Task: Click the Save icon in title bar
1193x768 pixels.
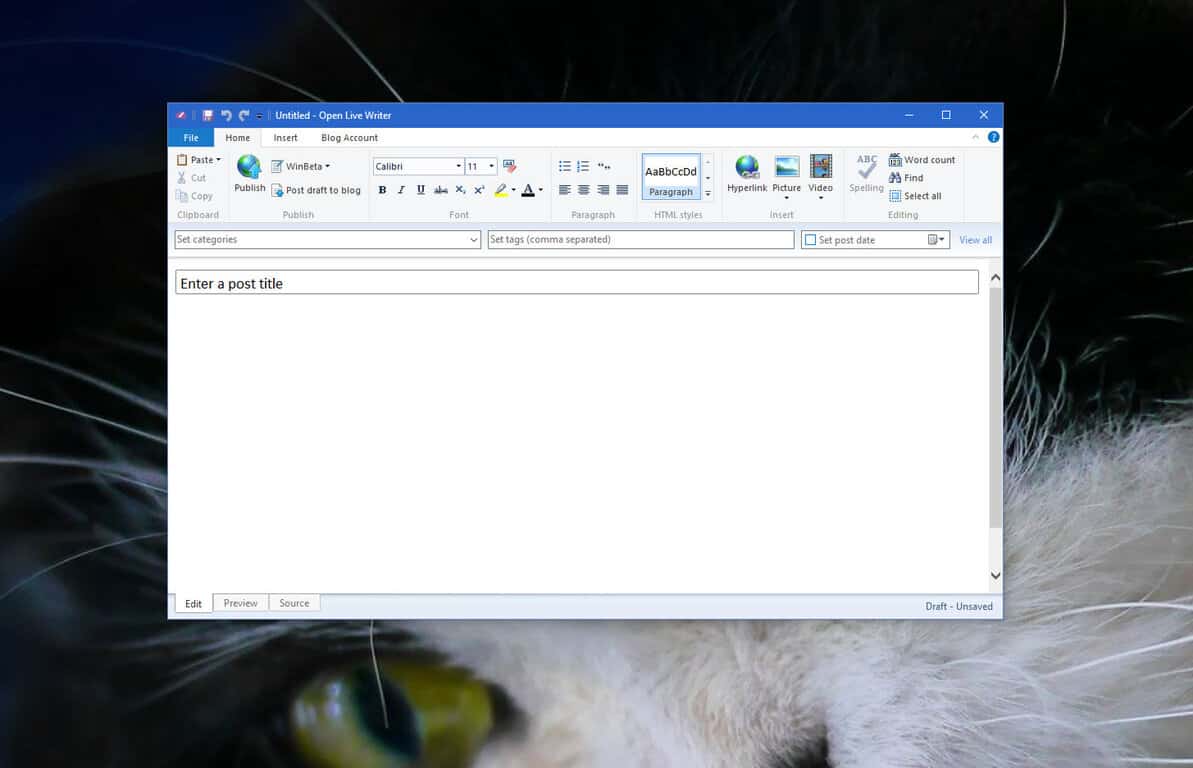Action: (208, 115)
